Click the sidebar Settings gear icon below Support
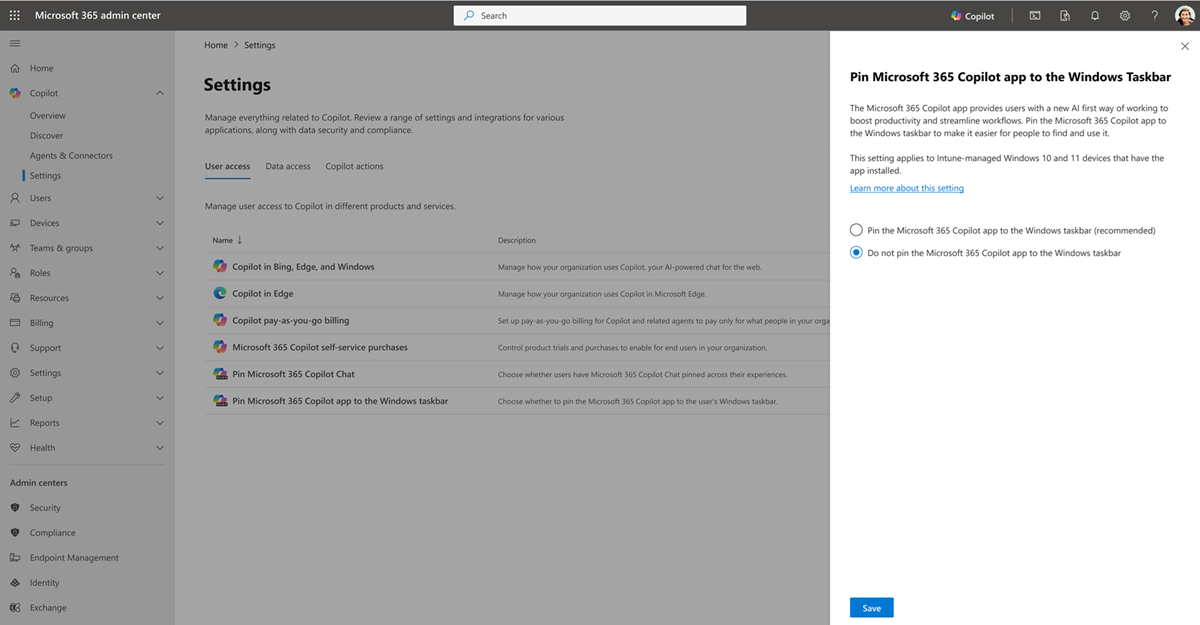Screen dimensions: 1200x625 (14, 373)
